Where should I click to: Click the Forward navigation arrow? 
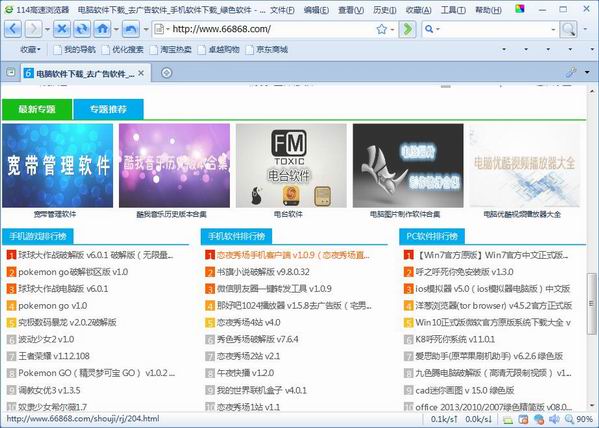pos(34,29)
